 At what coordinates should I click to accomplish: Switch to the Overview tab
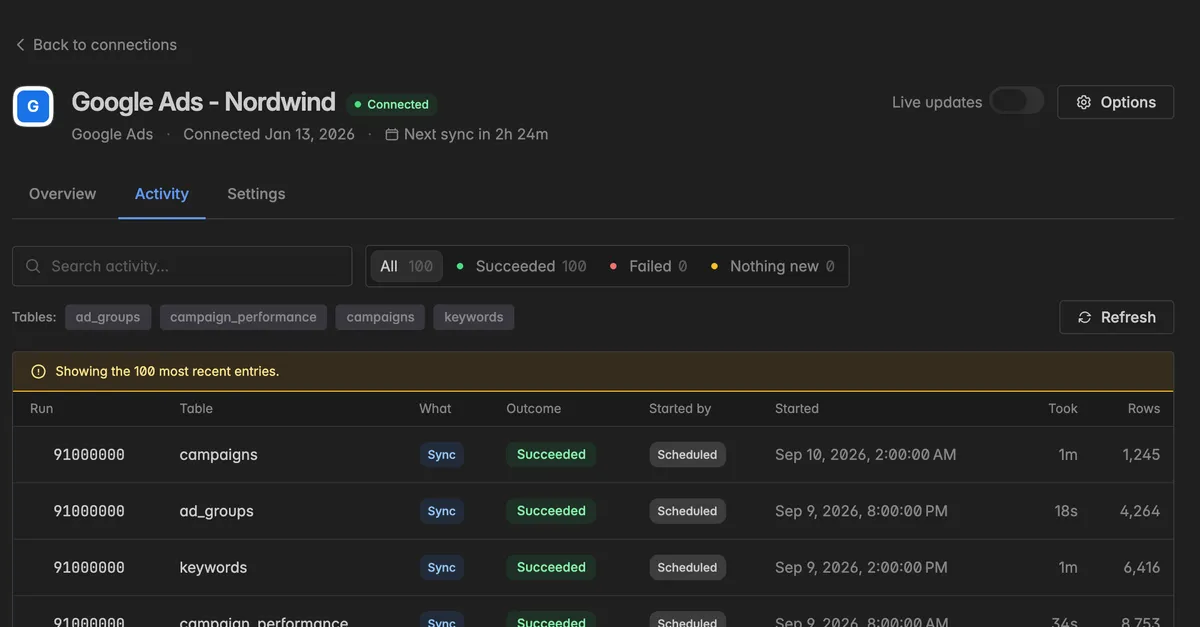(x=63, y=194)
